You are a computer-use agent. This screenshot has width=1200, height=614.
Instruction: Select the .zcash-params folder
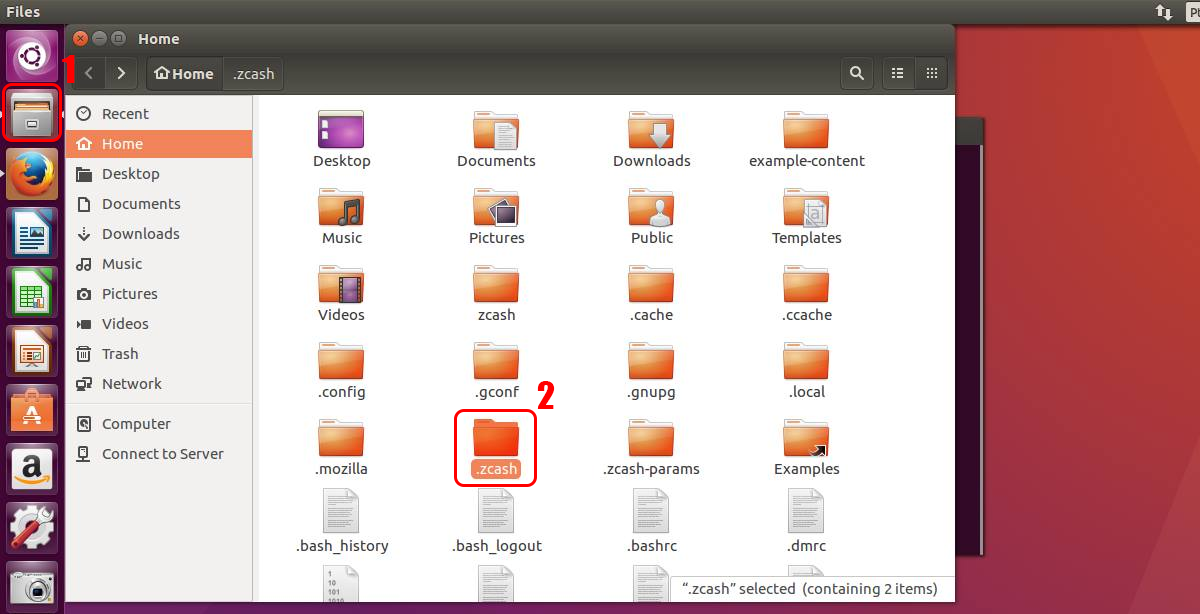tap(651, 448)
